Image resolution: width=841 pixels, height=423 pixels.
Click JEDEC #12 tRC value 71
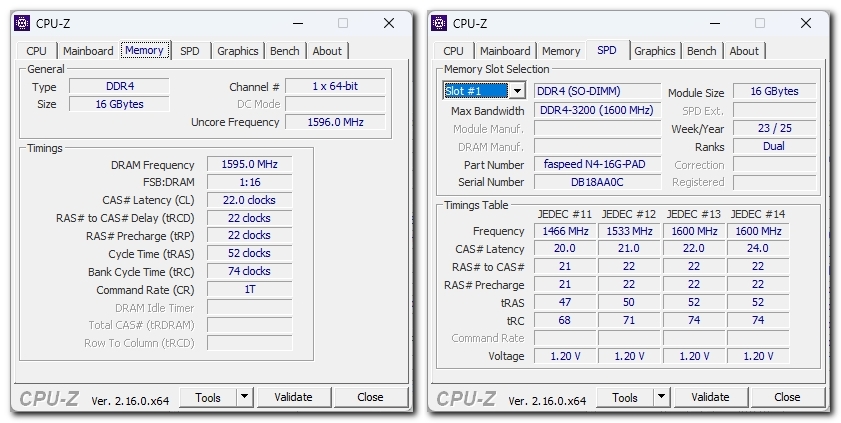(x=630, y=320)
